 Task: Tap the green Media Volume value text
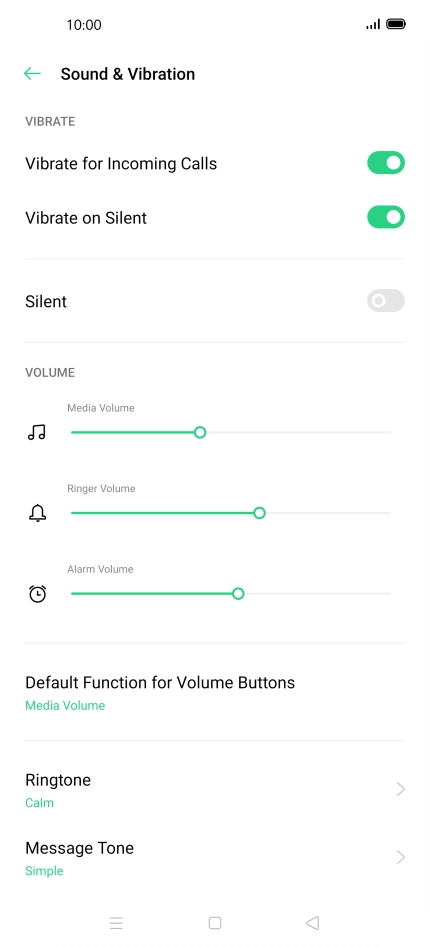point(65,705)
